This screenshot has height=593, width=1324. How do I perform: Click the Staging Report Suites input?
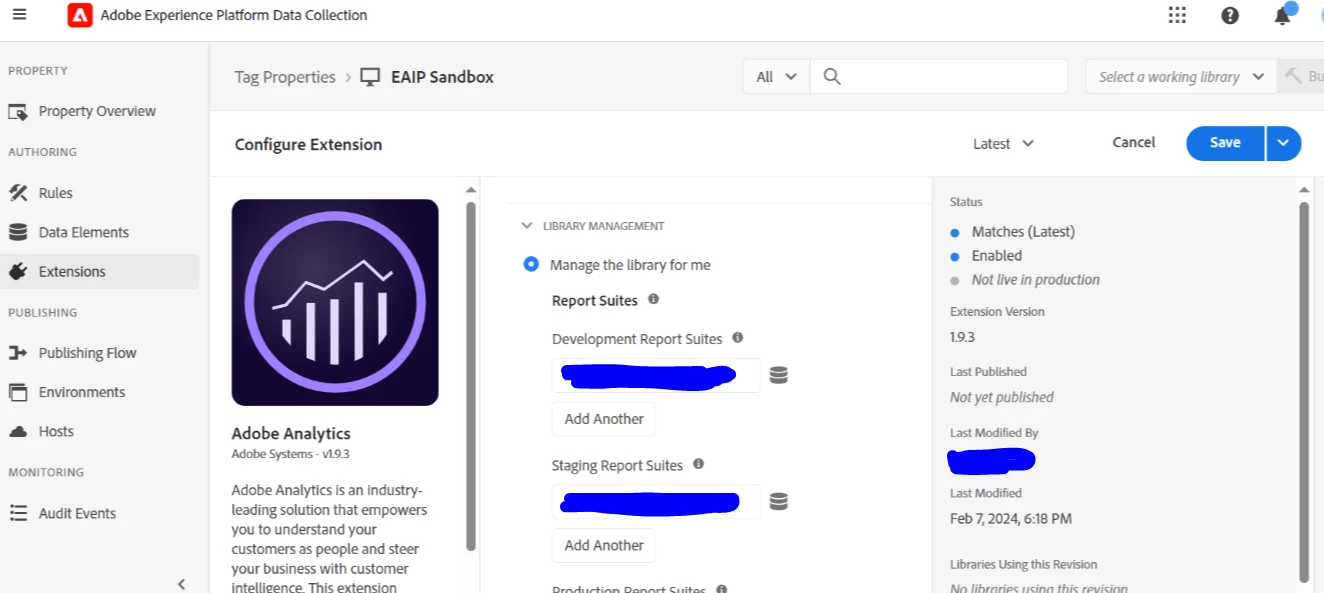point(656,501)
